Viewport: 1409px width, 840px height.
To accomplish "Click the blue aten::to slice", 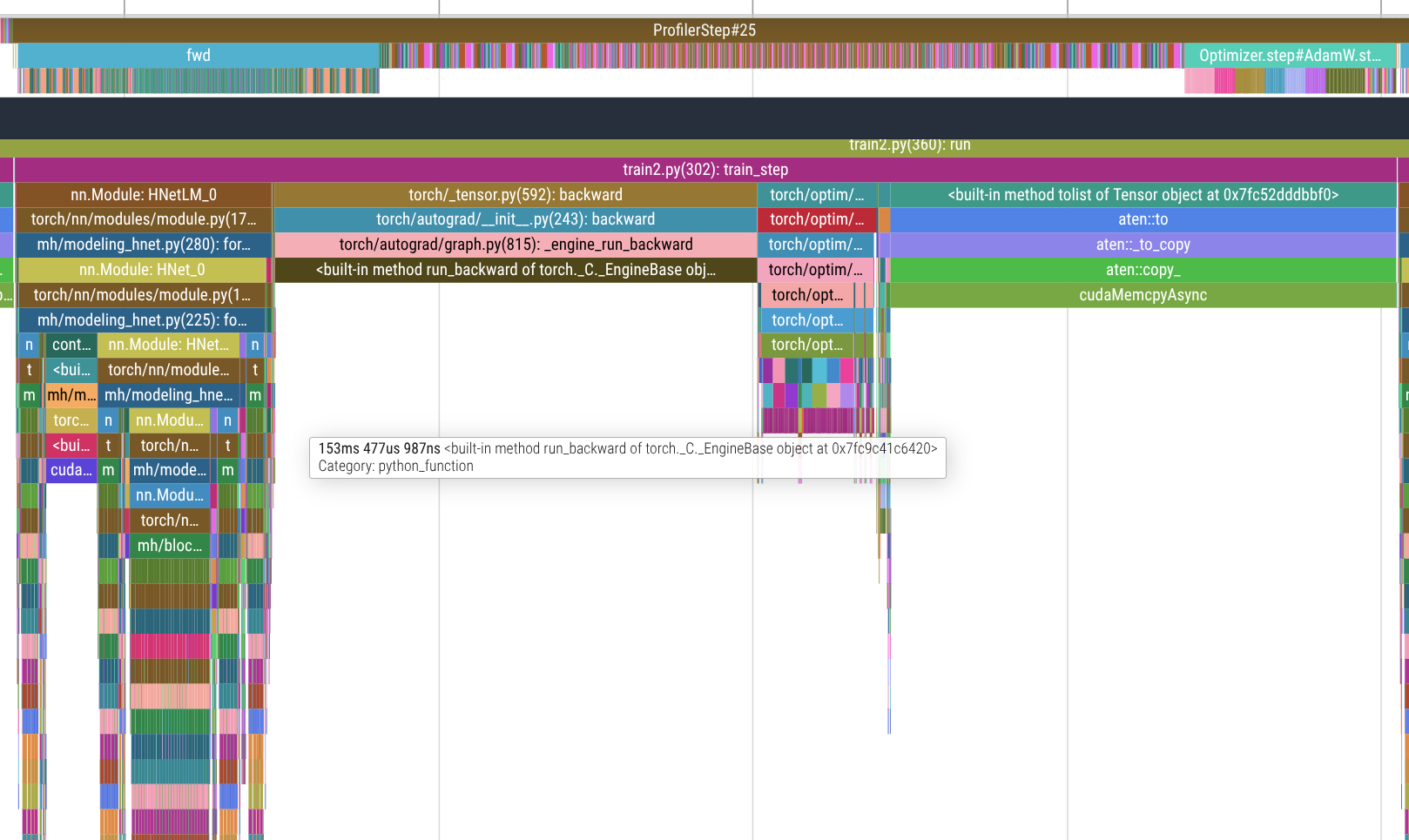I will click(1143, 219).
